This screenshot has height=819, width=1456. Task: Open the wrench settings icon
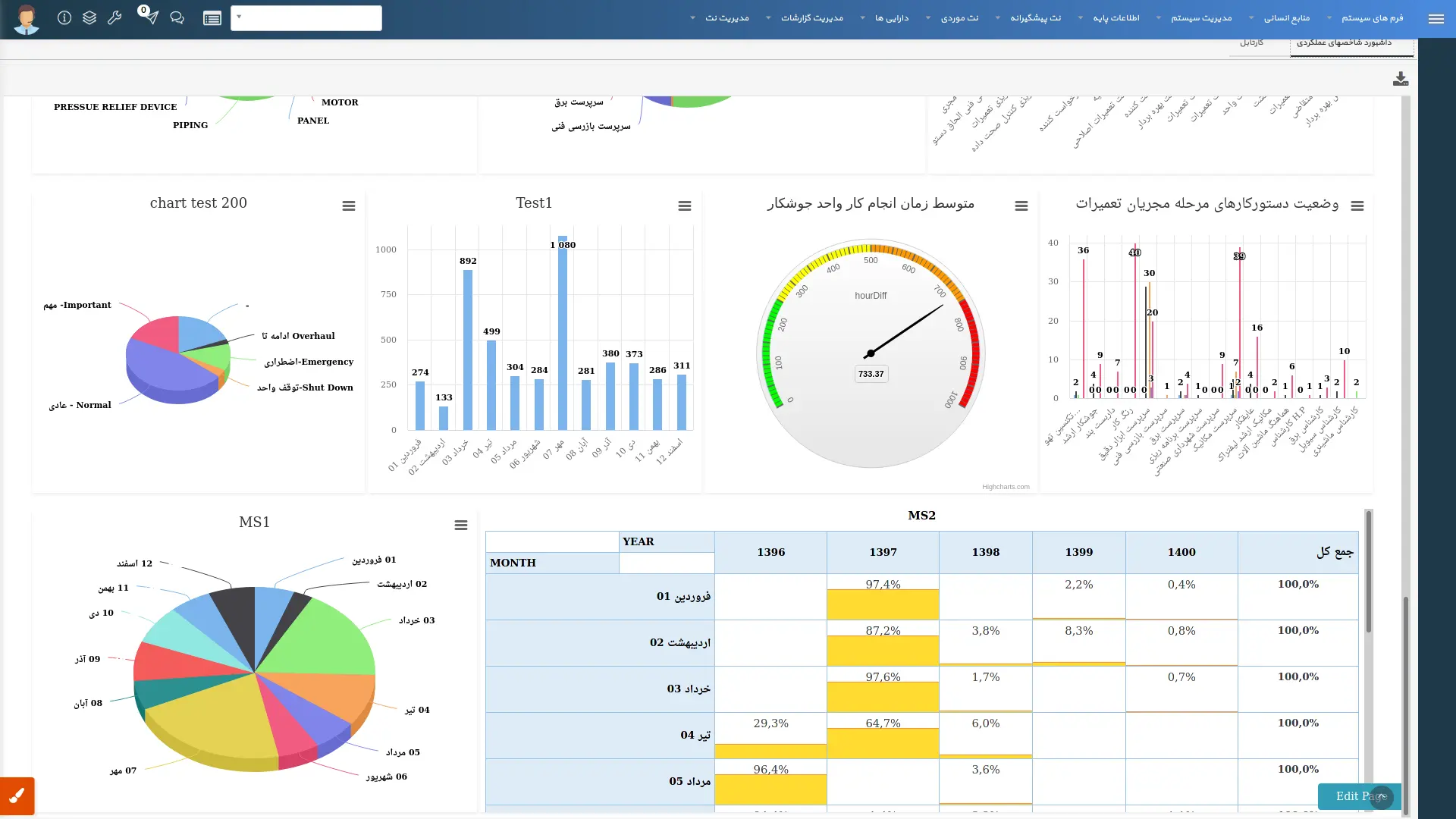pos(115,18)
